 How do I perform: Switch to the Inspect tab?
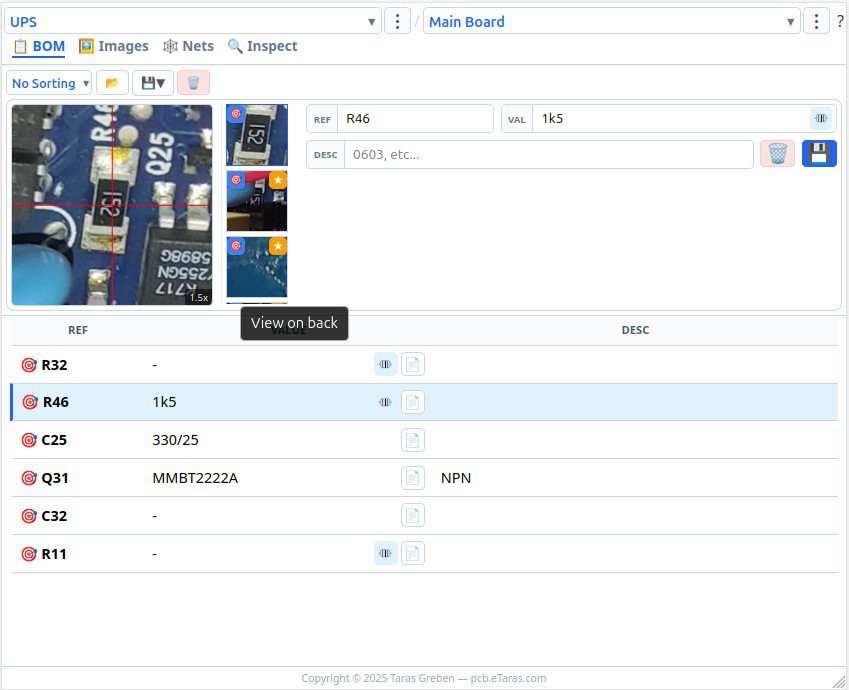tap(262, 46)
